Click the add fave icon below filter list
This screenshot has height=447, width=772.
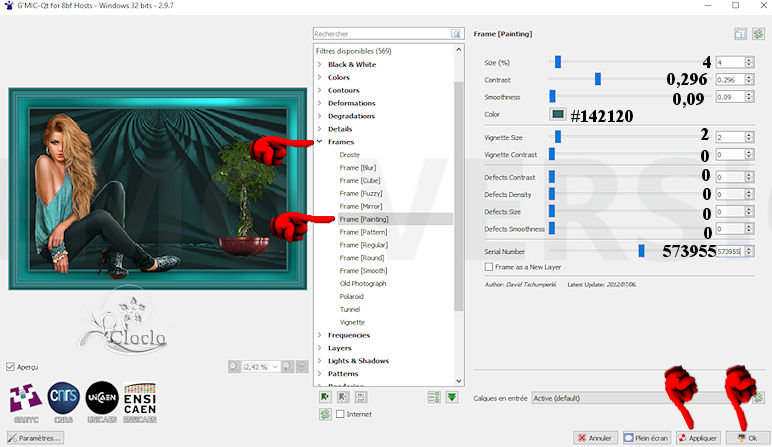[x=325, y=397]
